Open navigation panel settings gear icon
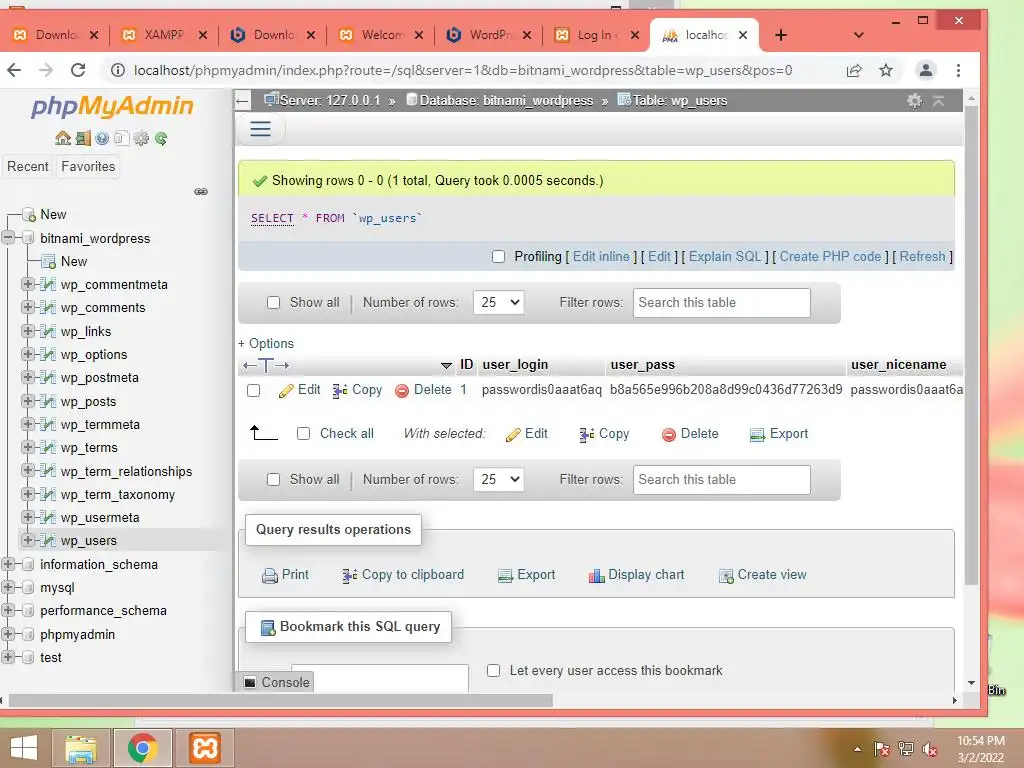Image resolution: width=1024 pixels, height=768 pixels. [x=141, y=138]
